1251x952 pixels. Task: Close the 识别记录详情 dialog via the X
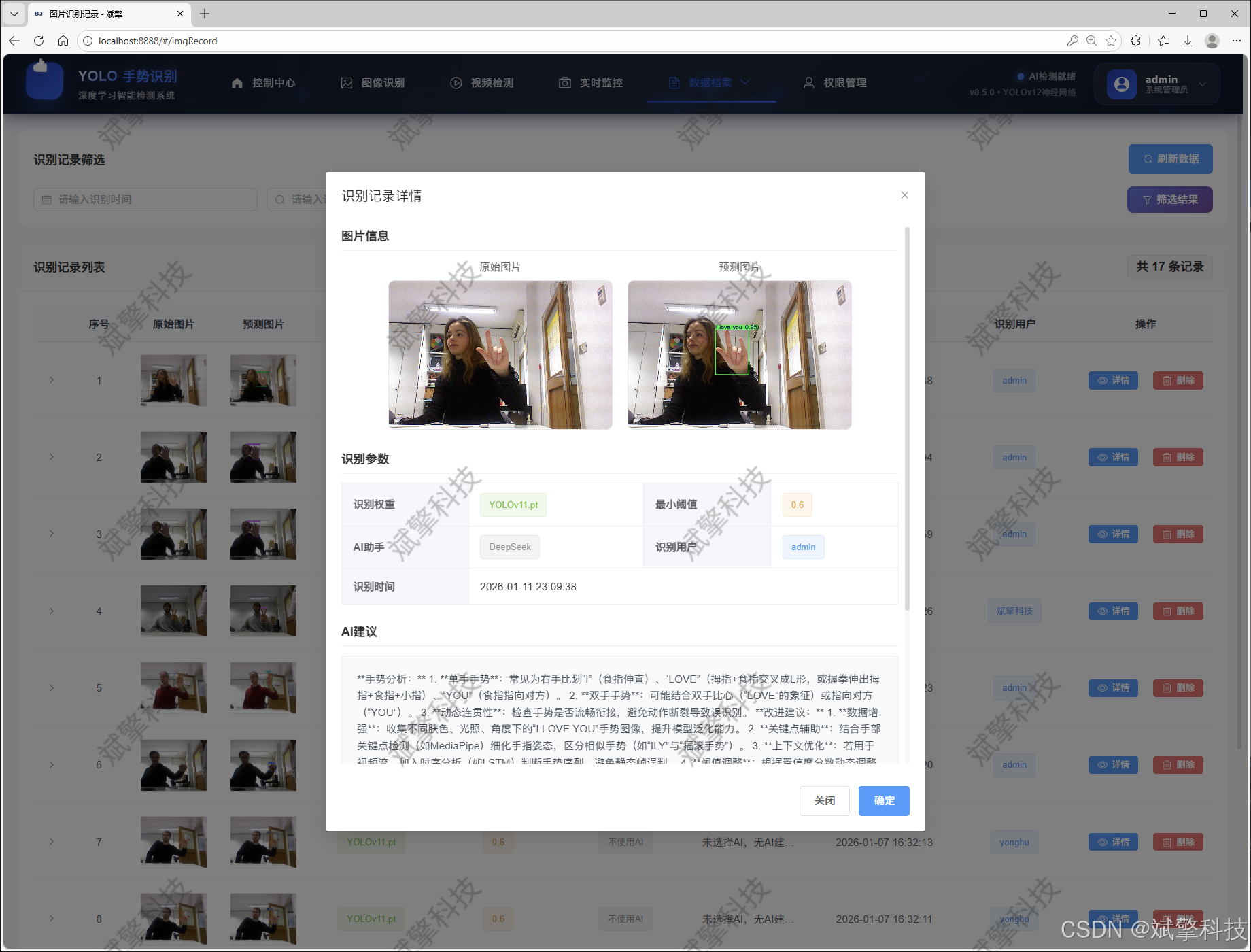click(904, 195)
